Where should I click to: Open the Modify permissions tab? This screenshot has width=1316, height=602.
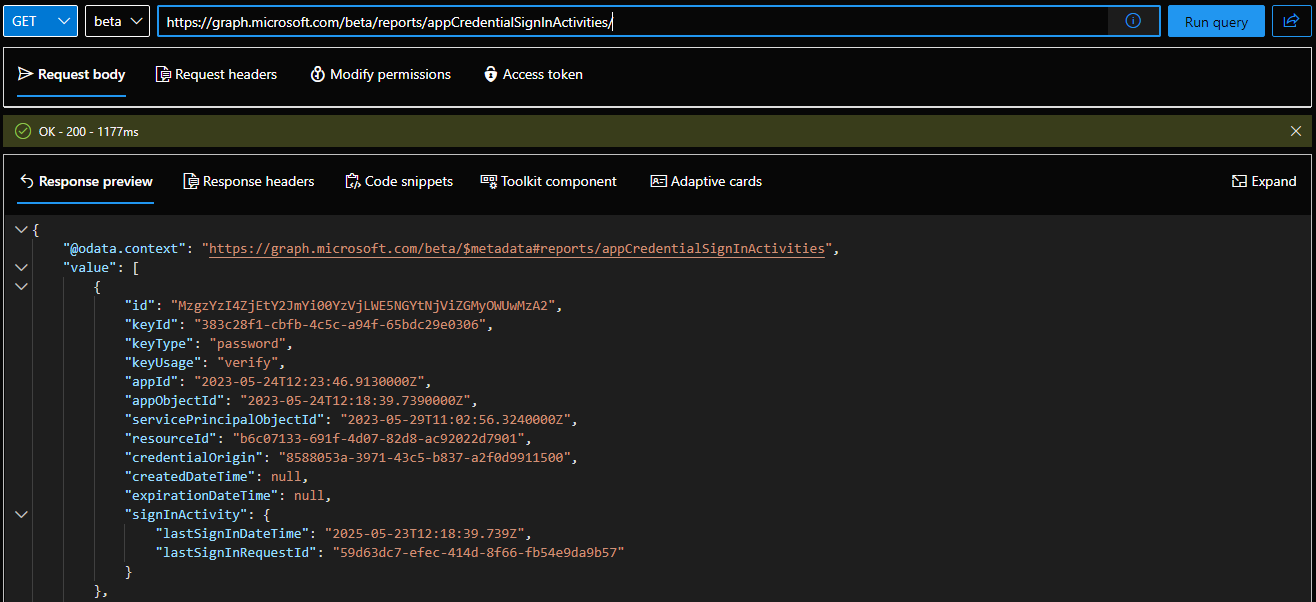click(x=380, y=74)
